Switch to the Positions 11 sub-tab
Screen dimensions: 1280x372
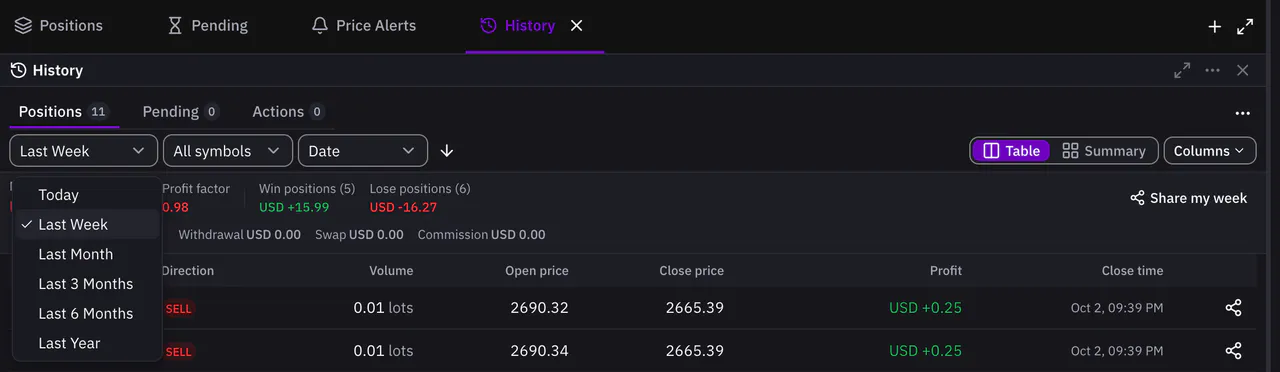pos(64,112)
